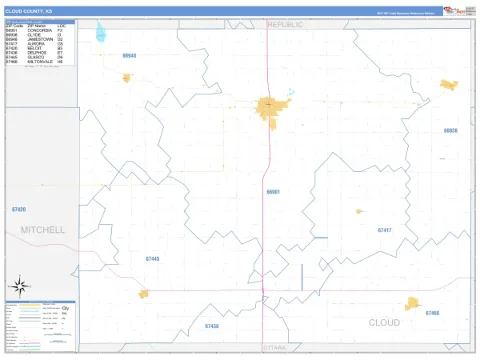
Task: Click the pink line swatch in the map legend
Action: click(x=30, y=343)
